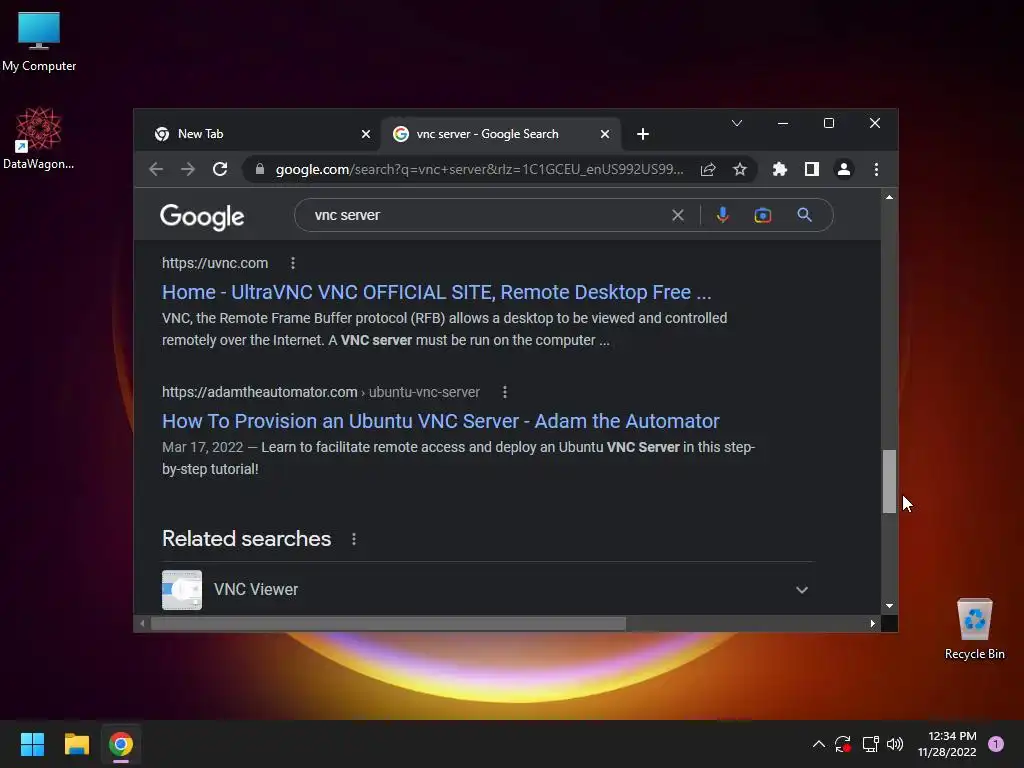Expand the VNC Viewer related search
The width and height of the screenshot is (1024, 768).
tap(802, 590)
